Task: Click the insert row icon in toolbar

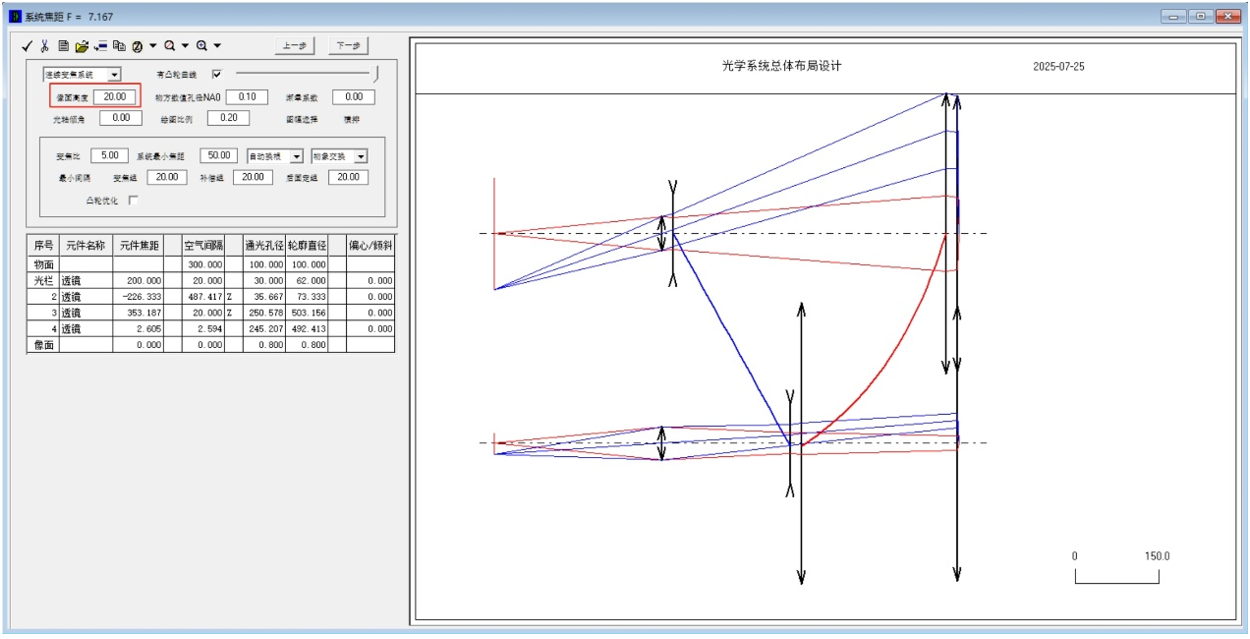Action: click(100, 46)
